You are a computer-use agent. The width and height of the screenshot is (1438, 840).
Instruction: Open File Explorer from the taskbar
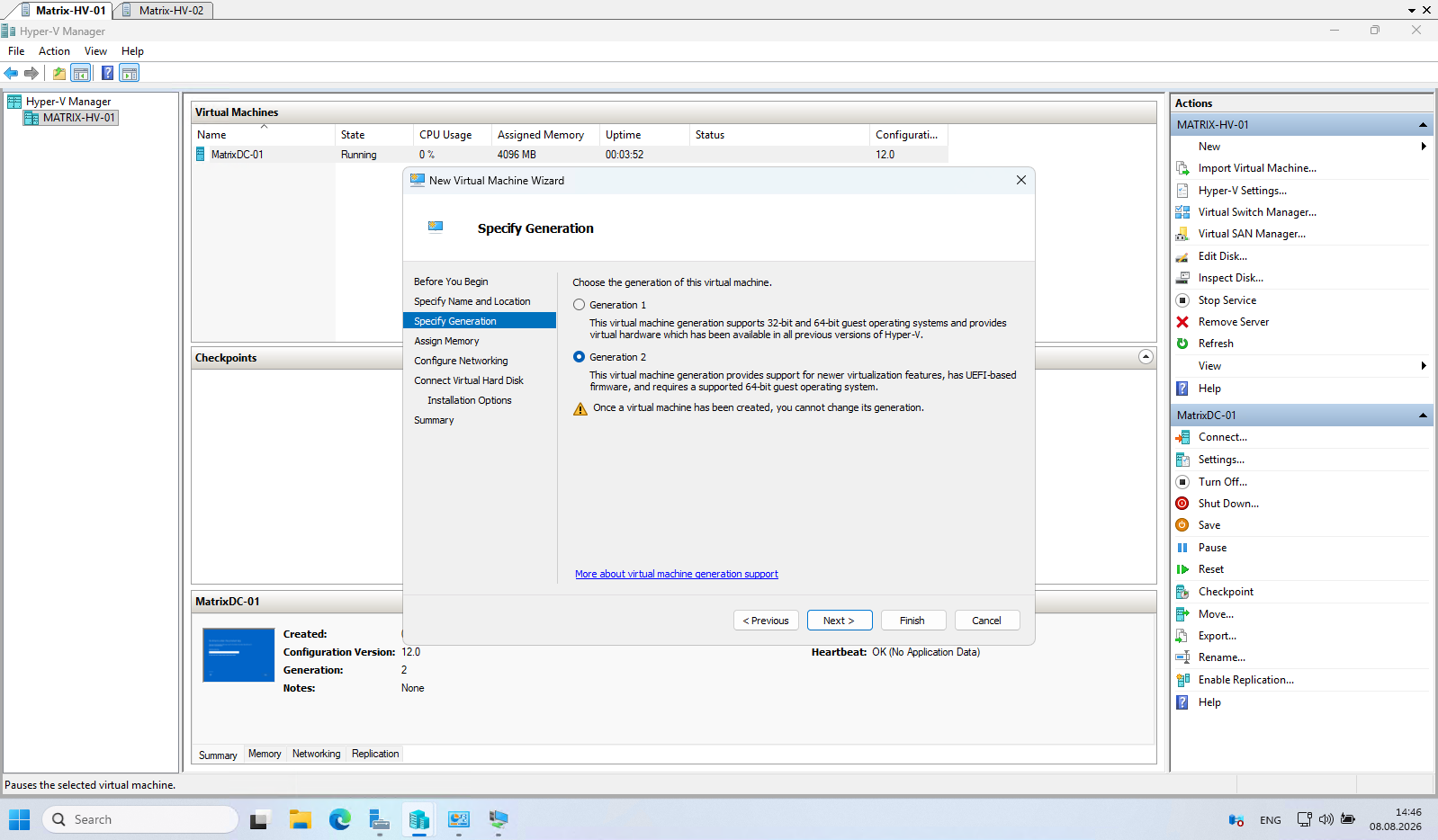(x=300, y=819)
